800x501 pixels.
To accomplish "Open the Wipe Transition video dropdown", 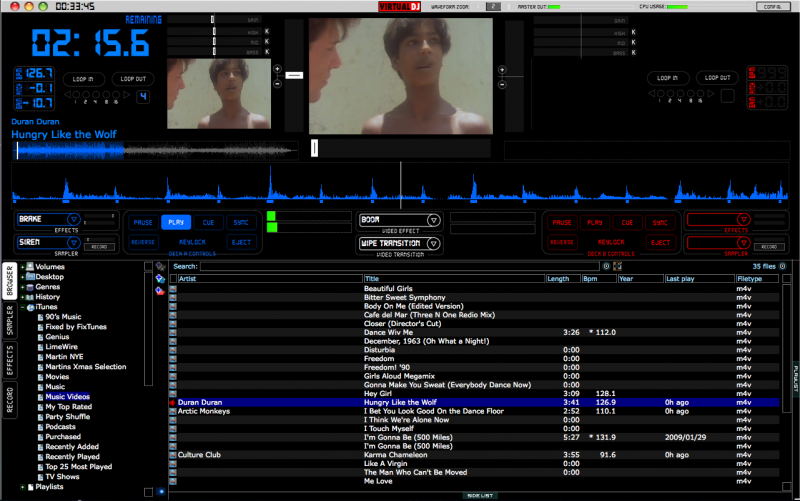I will coord(433,243).
